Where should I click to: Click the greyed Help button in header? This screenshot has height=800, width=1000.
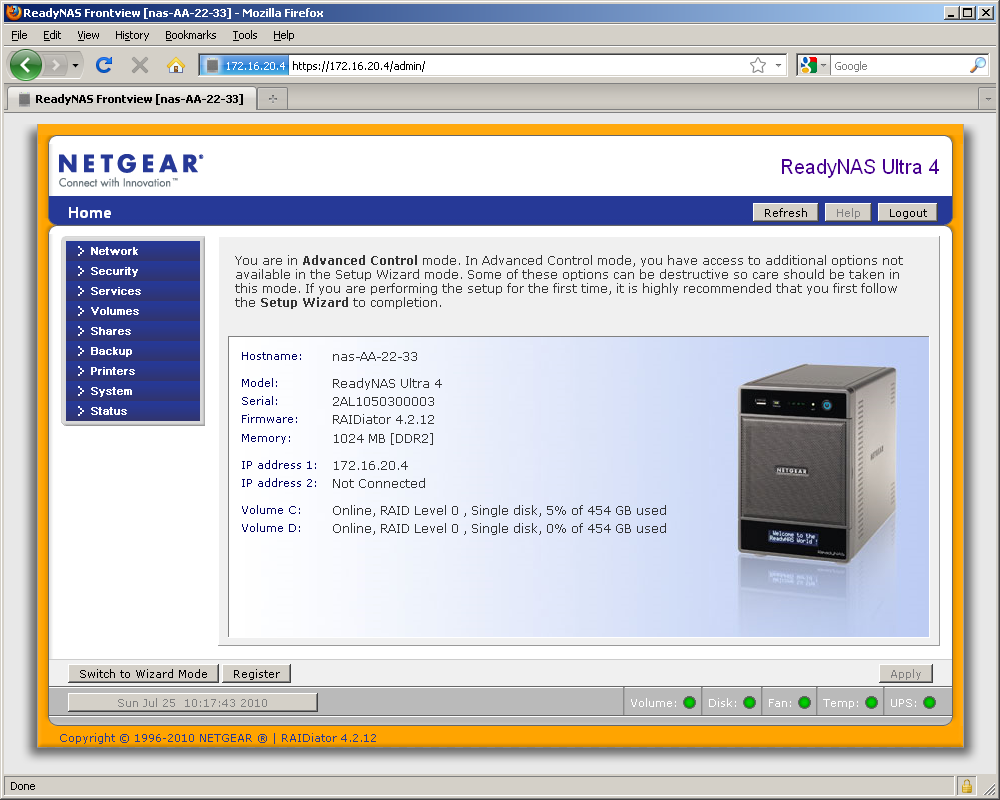click(x=848, y=212)
